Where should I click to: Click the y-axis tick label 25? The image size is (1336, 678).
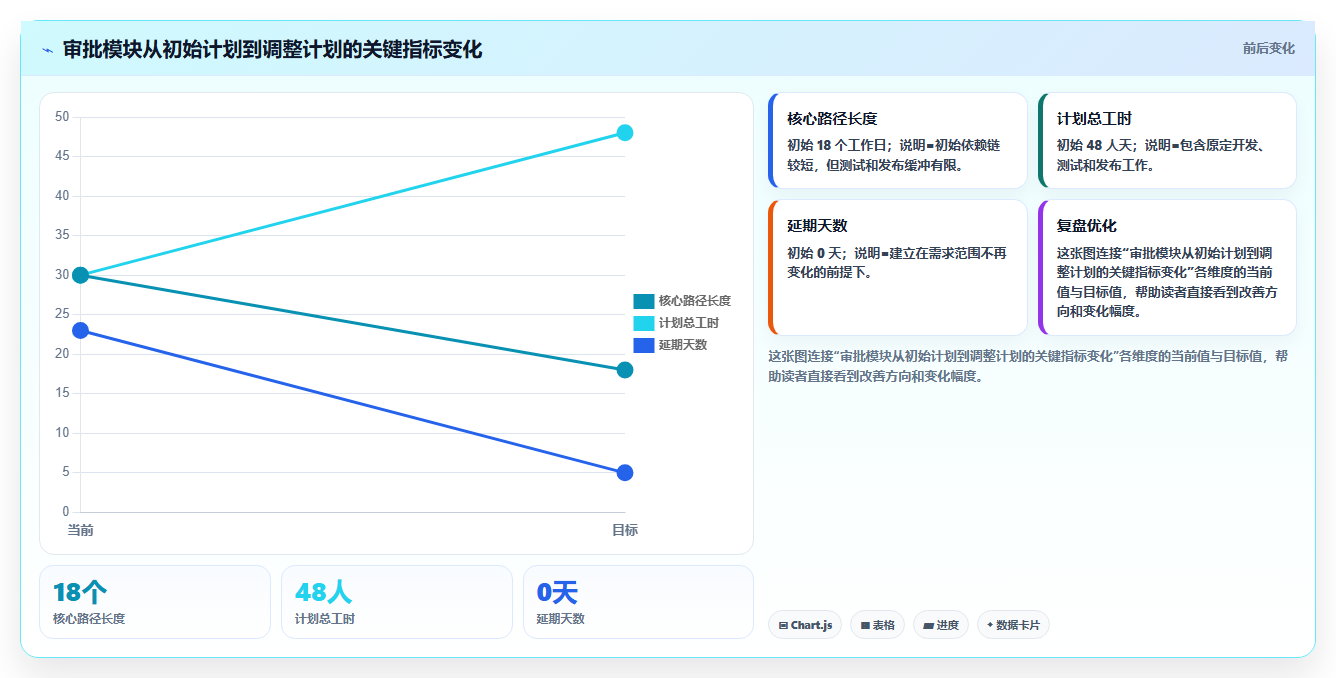point(62,315)
